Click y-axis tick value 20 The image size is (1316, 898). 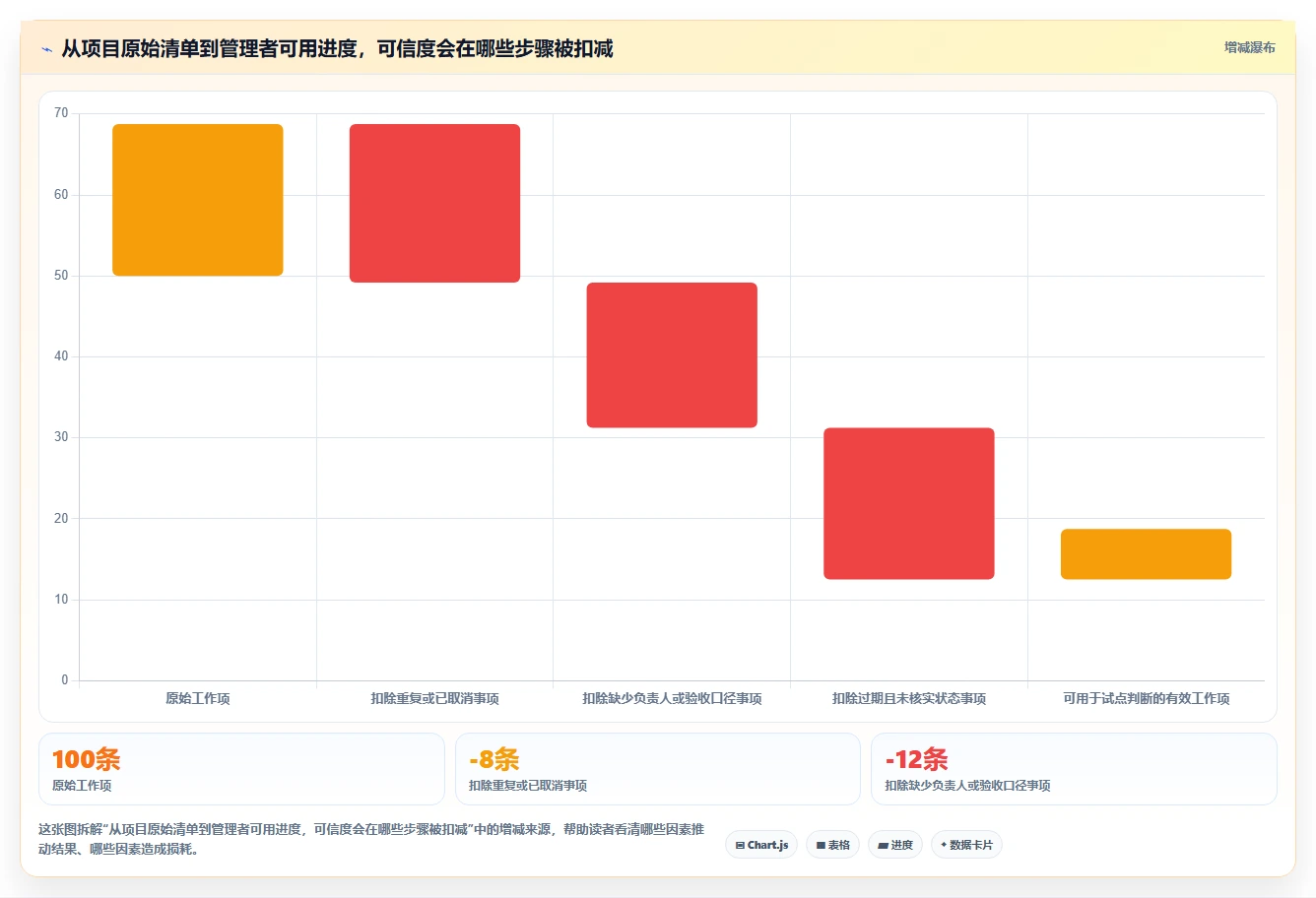61,519
